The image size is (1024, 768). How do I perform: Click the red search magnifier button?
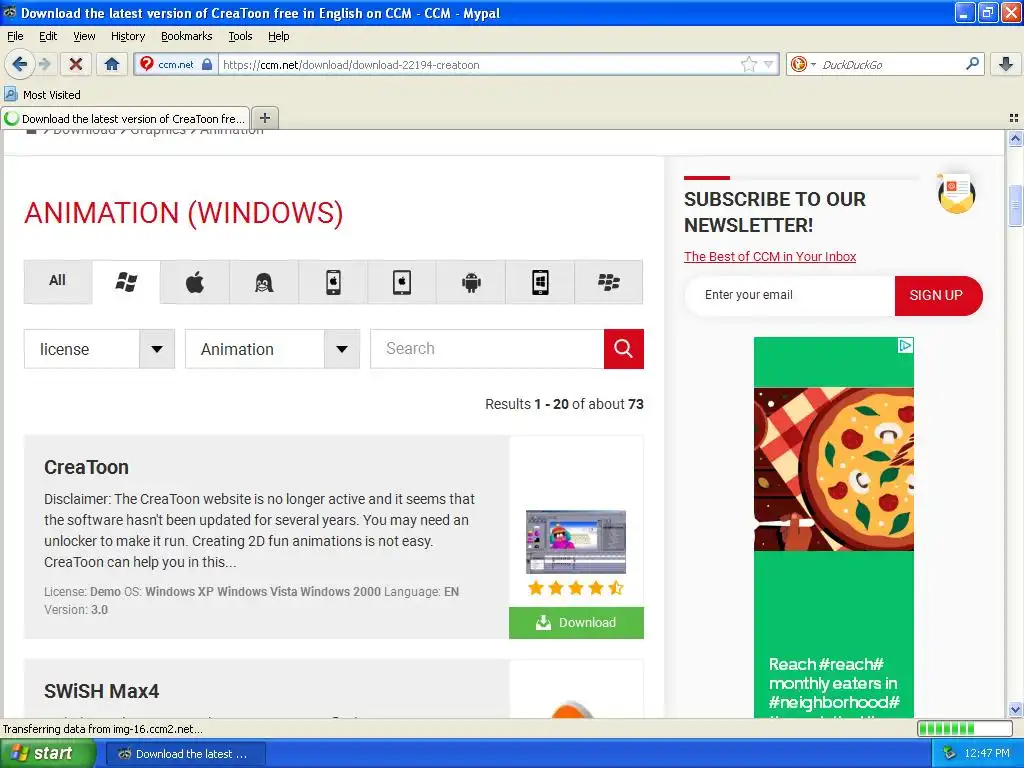point(624,349)
